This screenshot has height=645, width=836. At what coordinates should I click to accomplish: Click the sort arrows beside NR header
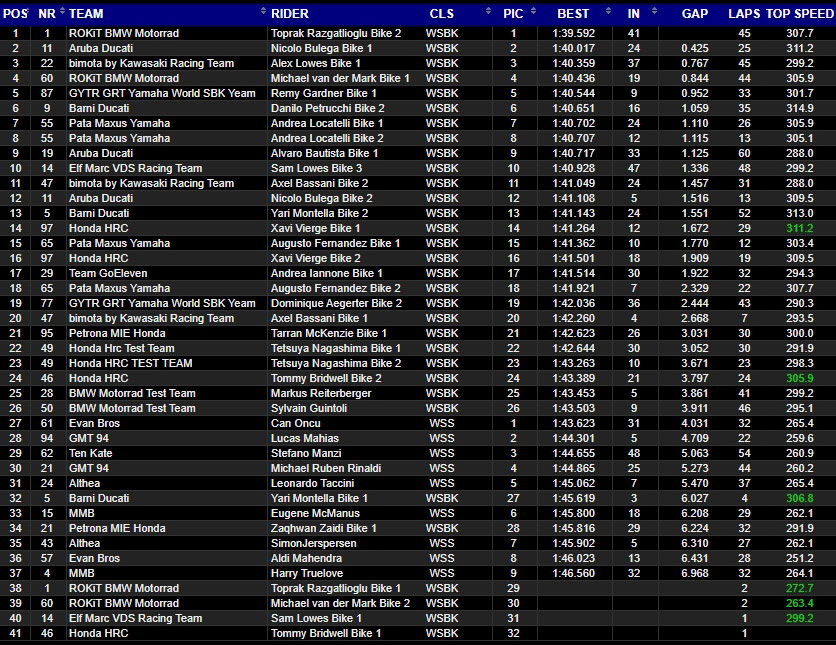62,13
